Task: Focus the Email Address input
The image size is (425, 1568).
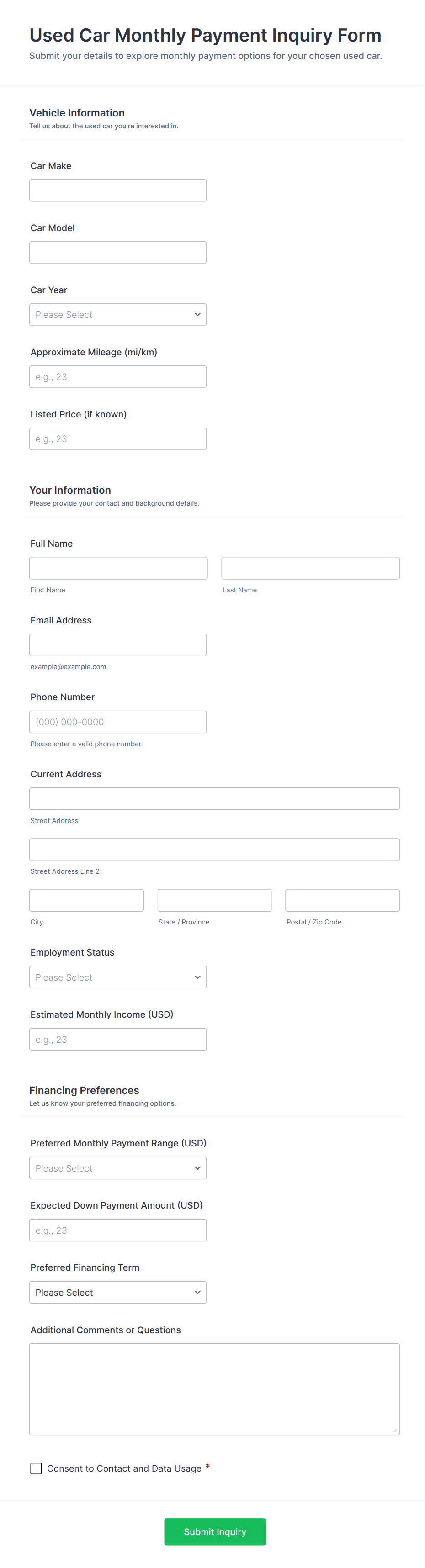Action: click(x=117, y=645)
